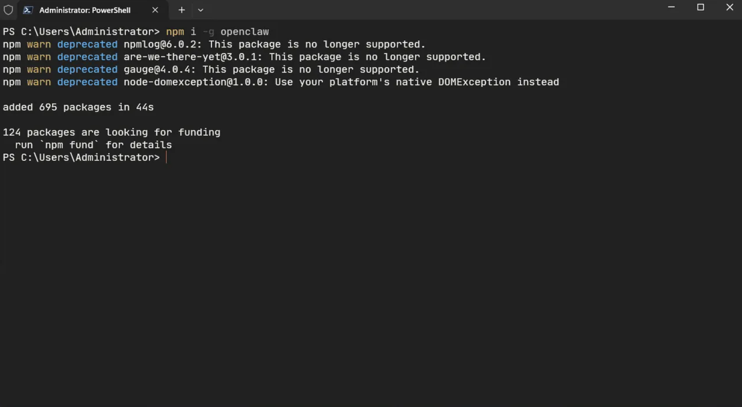Click the word "DOMException" in the warning

[474, 82]
